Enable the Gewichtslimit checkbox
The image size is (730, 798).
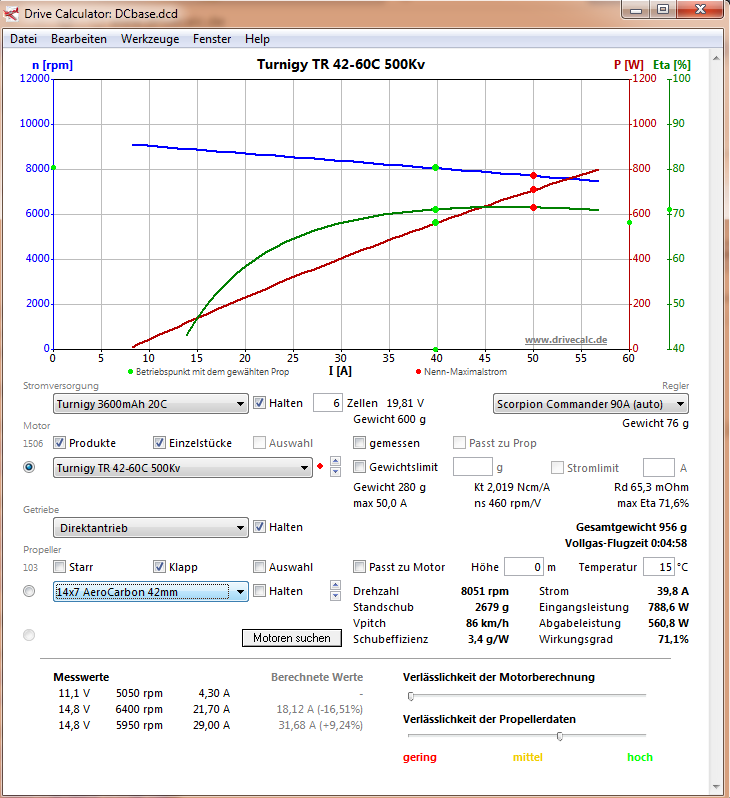tap(359, 467)
